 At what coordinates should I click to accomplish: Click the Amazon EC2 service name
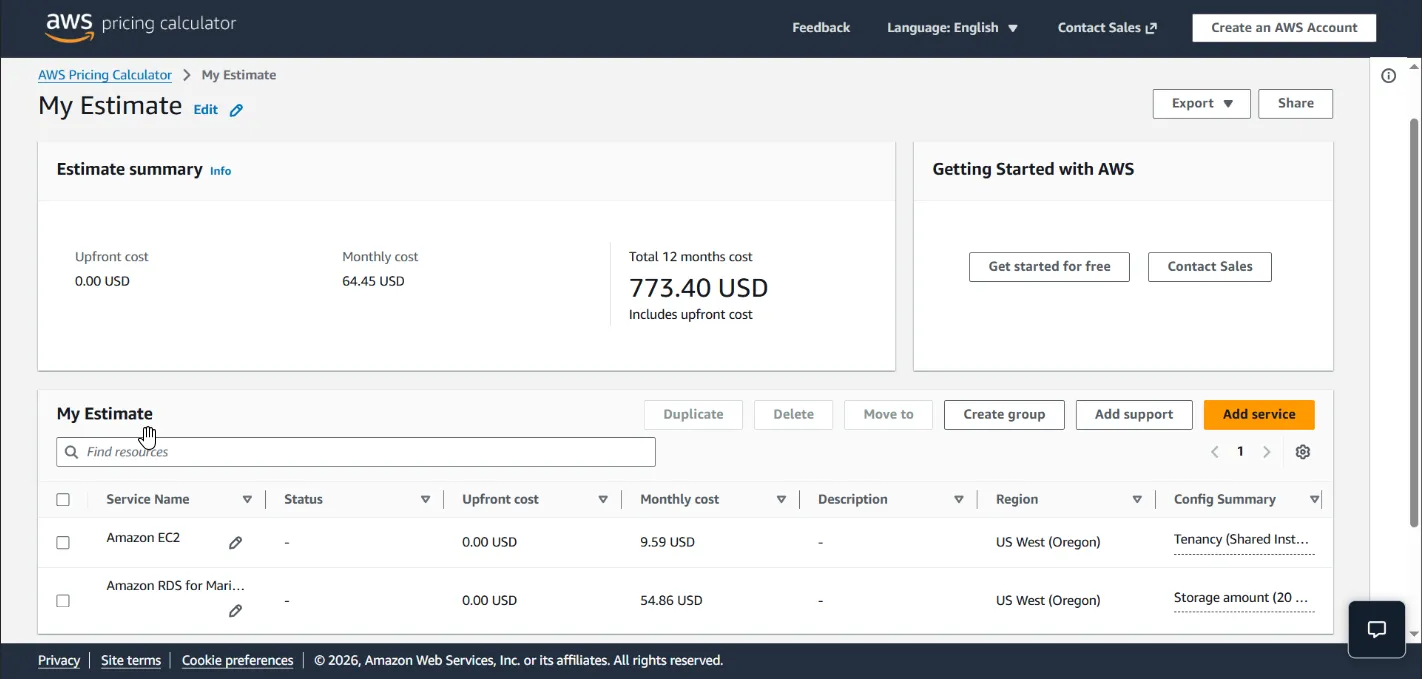click(143, 538)
